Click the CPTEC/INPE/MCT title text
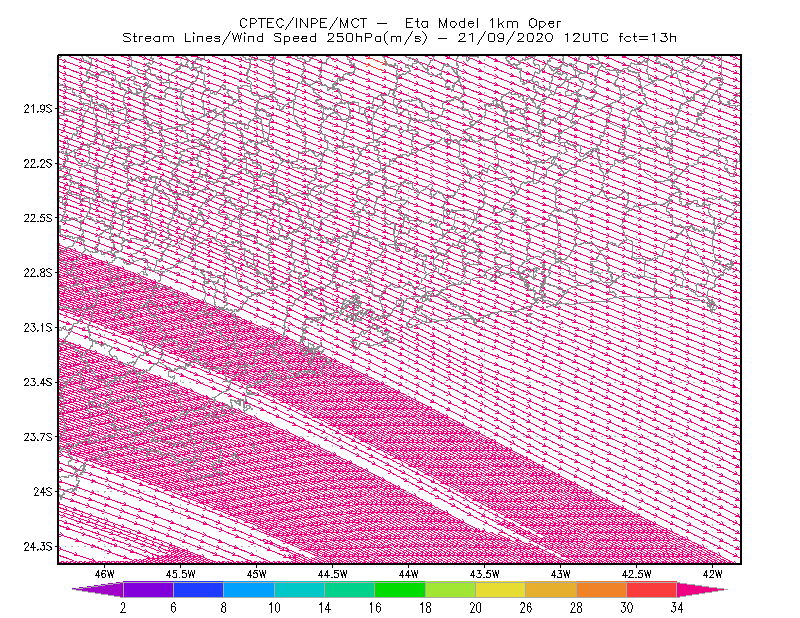This screenshot has height=618, width=800. pos(303,23)
